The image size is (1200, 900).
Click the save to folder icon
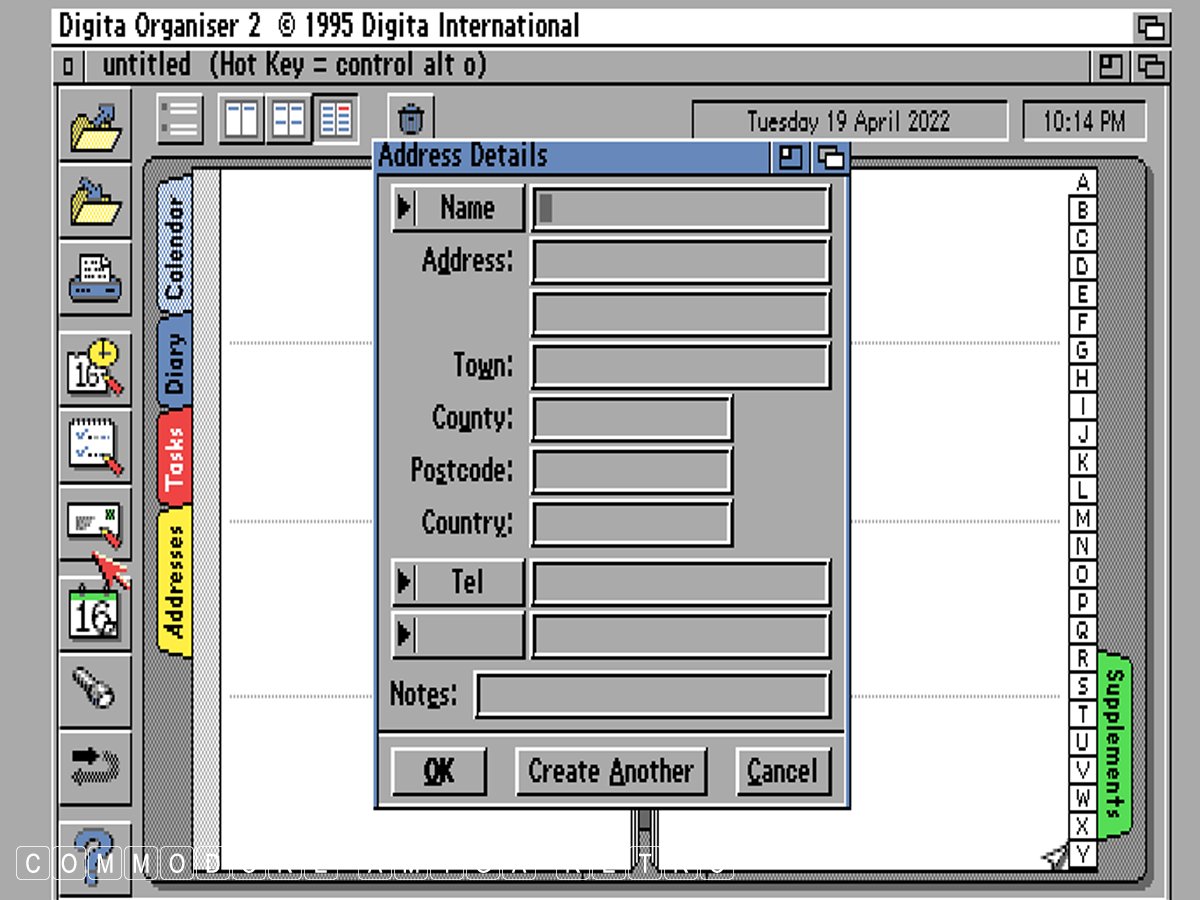tap(95, 201)
